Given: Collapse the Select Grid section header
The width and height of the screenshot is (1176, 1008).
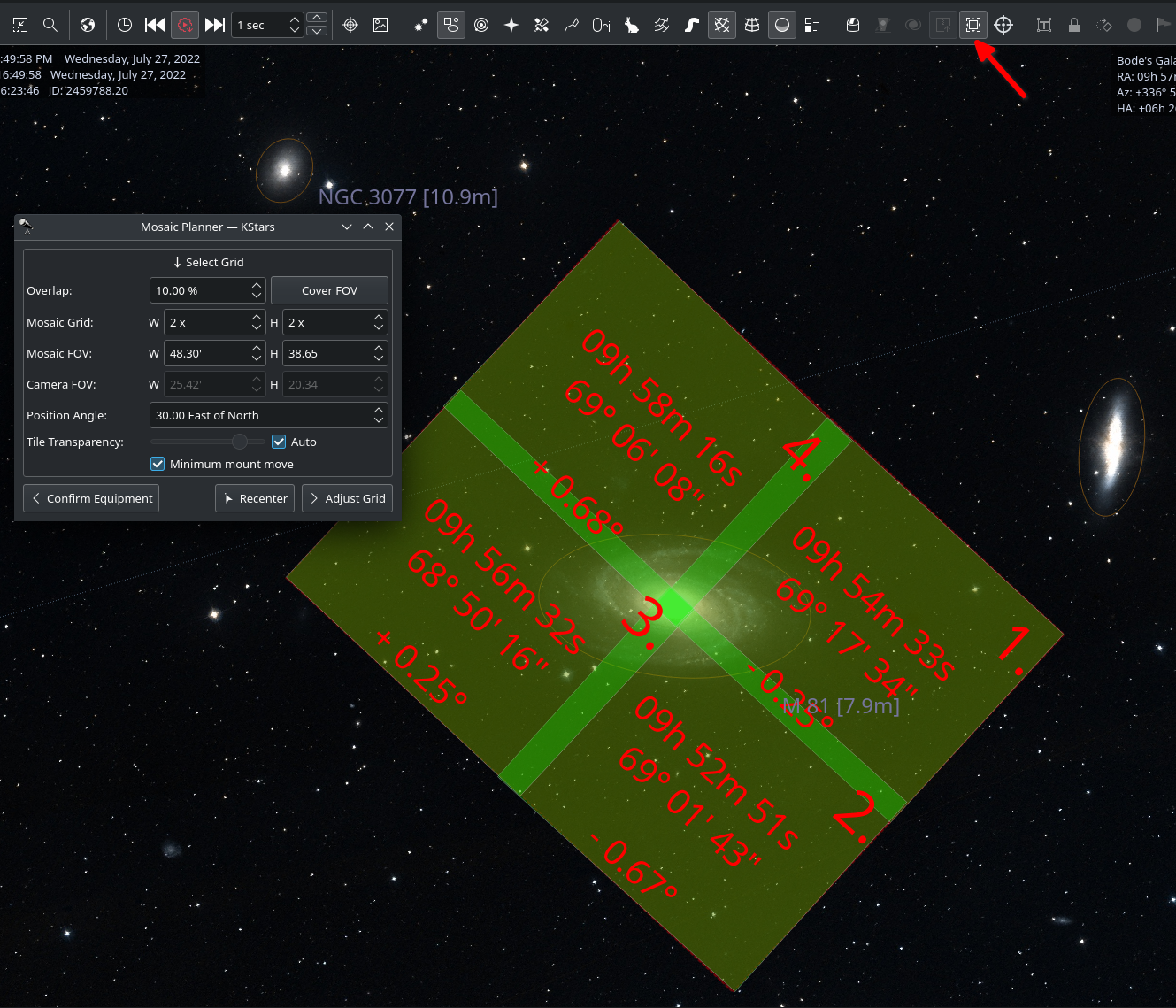Looking at the screenshot, I should click(x=208, y=262).
